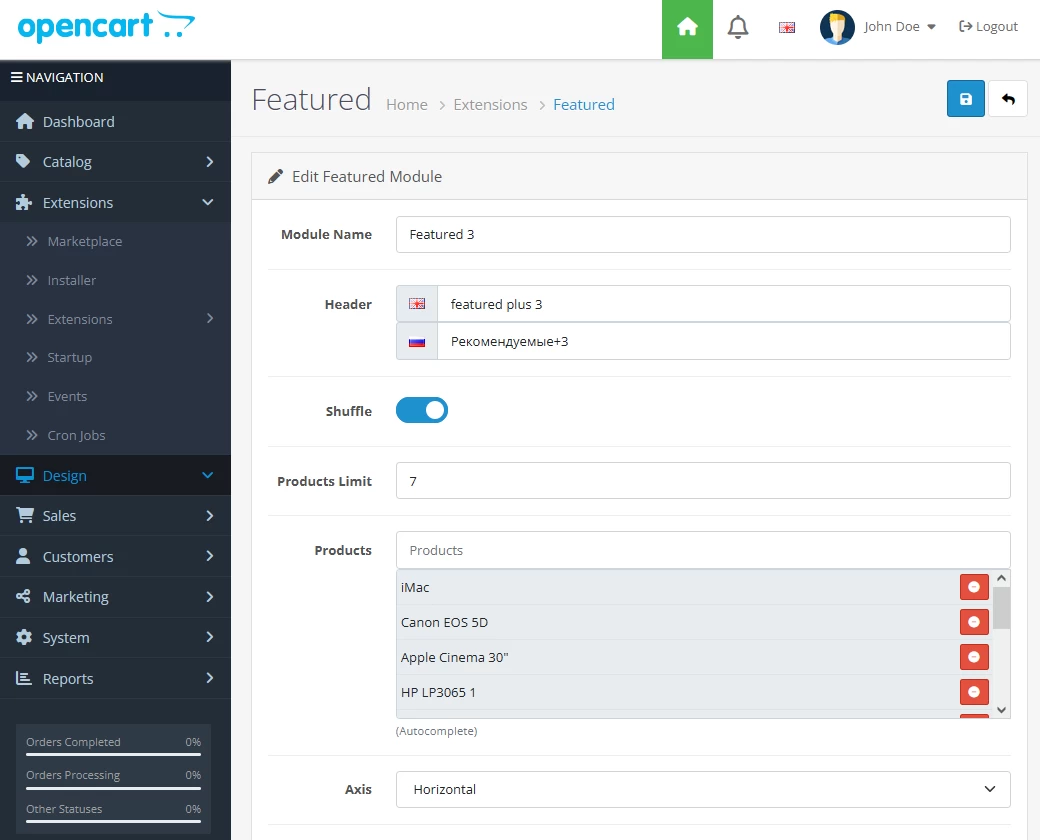The image size is (1040, 840).
Task: Click English flag beside header field
Action: tap(417, 304)
